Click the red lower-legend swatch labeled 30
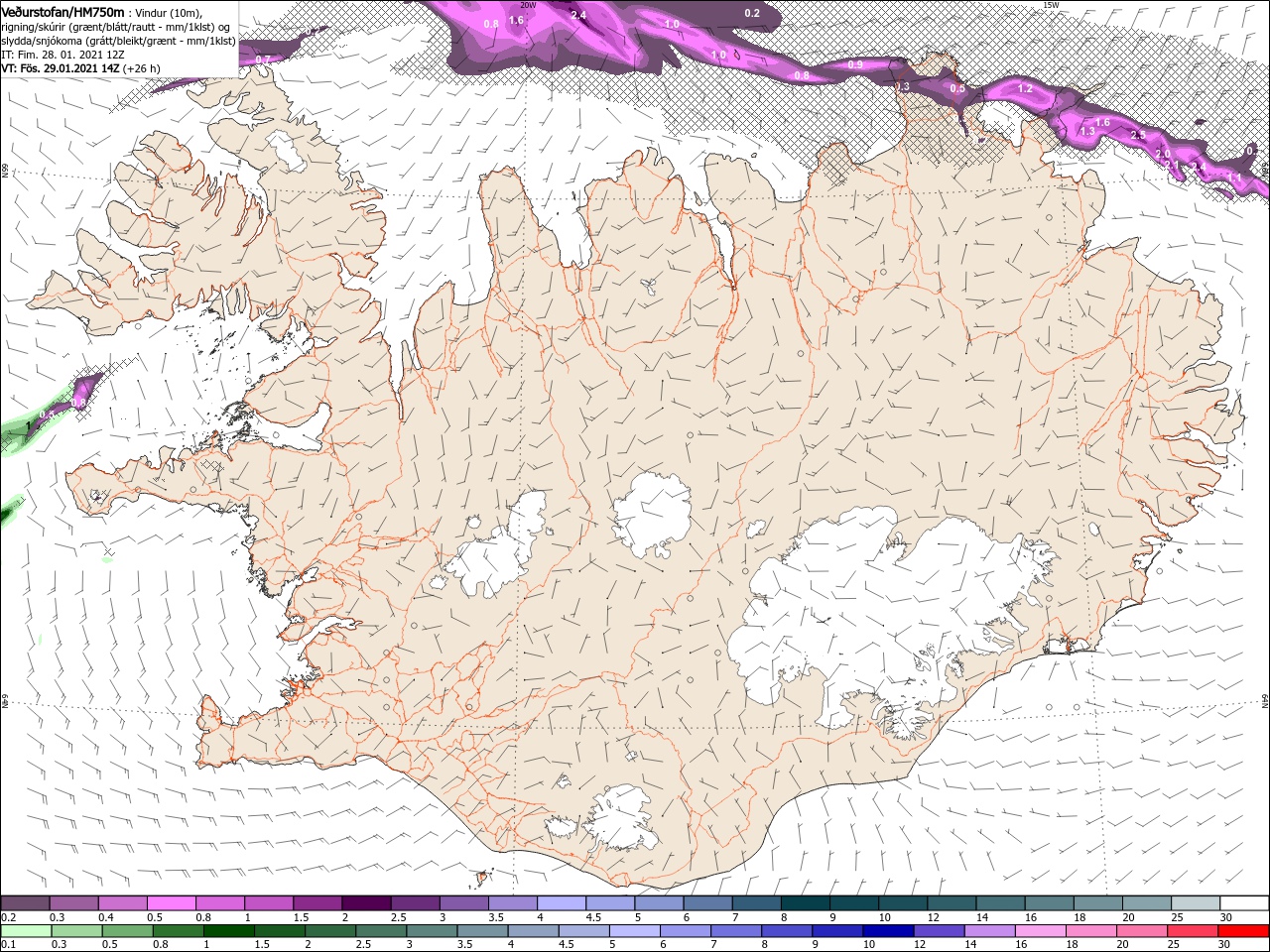This screenshot has height=952, width=1270. pyautogui.click(x=1243, y=931)
